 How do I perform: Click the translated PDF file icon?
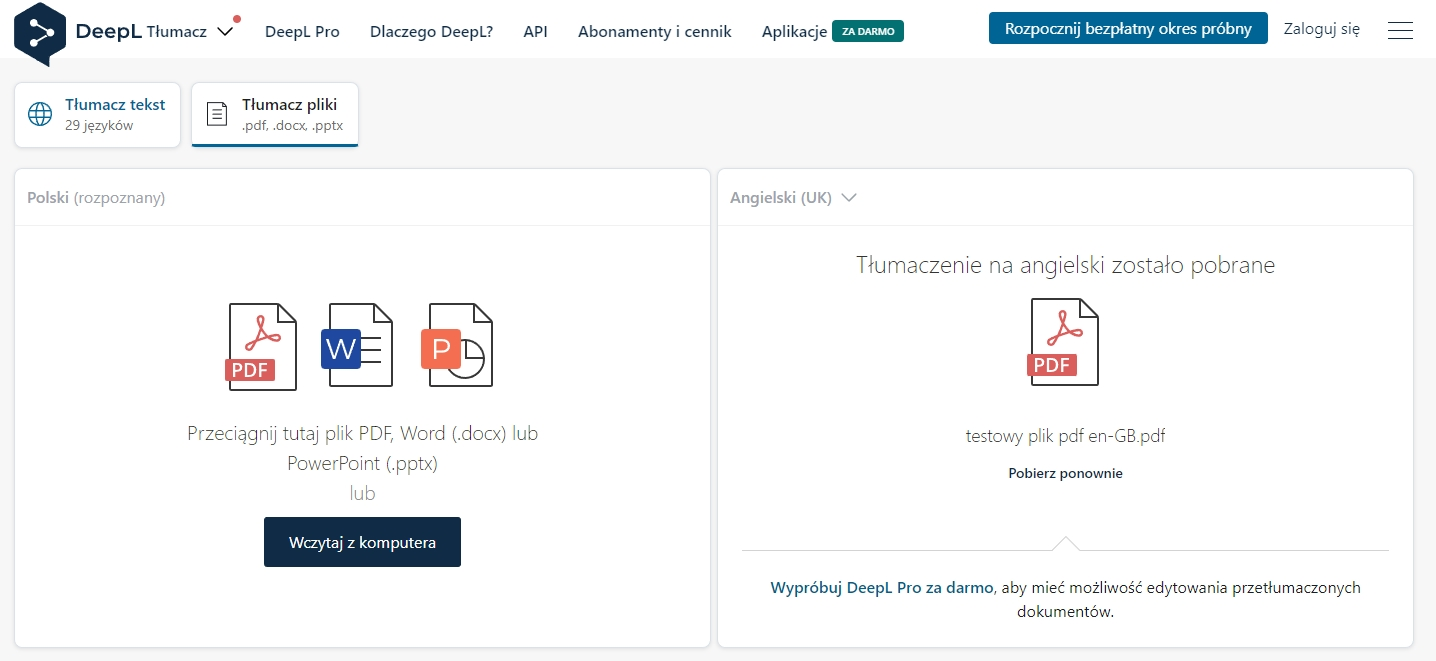pos(1064,342)
